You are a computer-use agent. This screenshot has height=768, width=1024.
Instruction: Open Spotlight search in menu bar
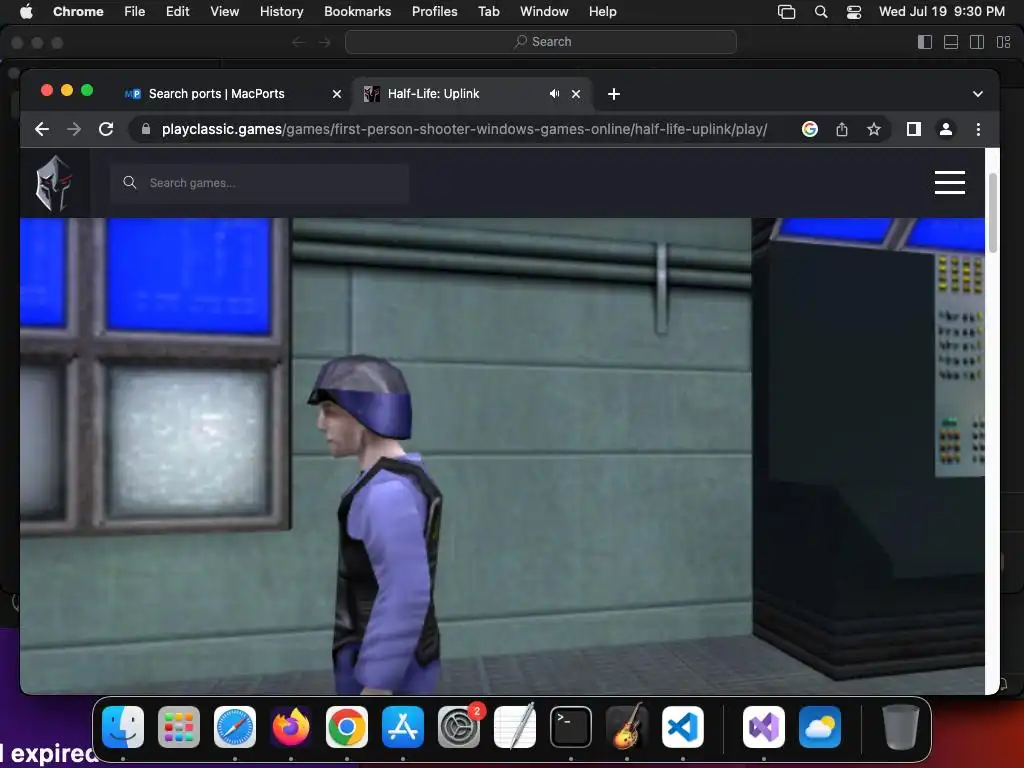pos(821,12)
